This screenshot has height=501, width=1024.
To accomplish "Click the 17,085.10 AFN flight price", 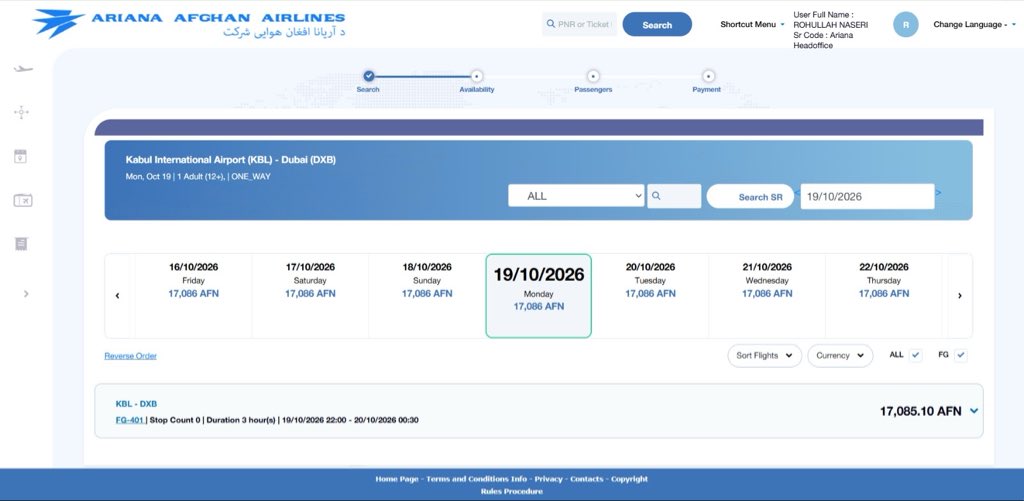I will (x=920, y=411).
